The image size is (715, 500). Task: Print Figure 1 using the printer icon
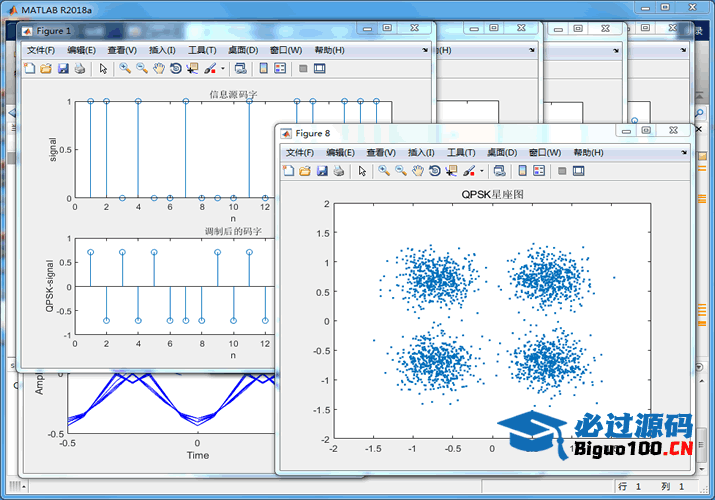[79, 69]
